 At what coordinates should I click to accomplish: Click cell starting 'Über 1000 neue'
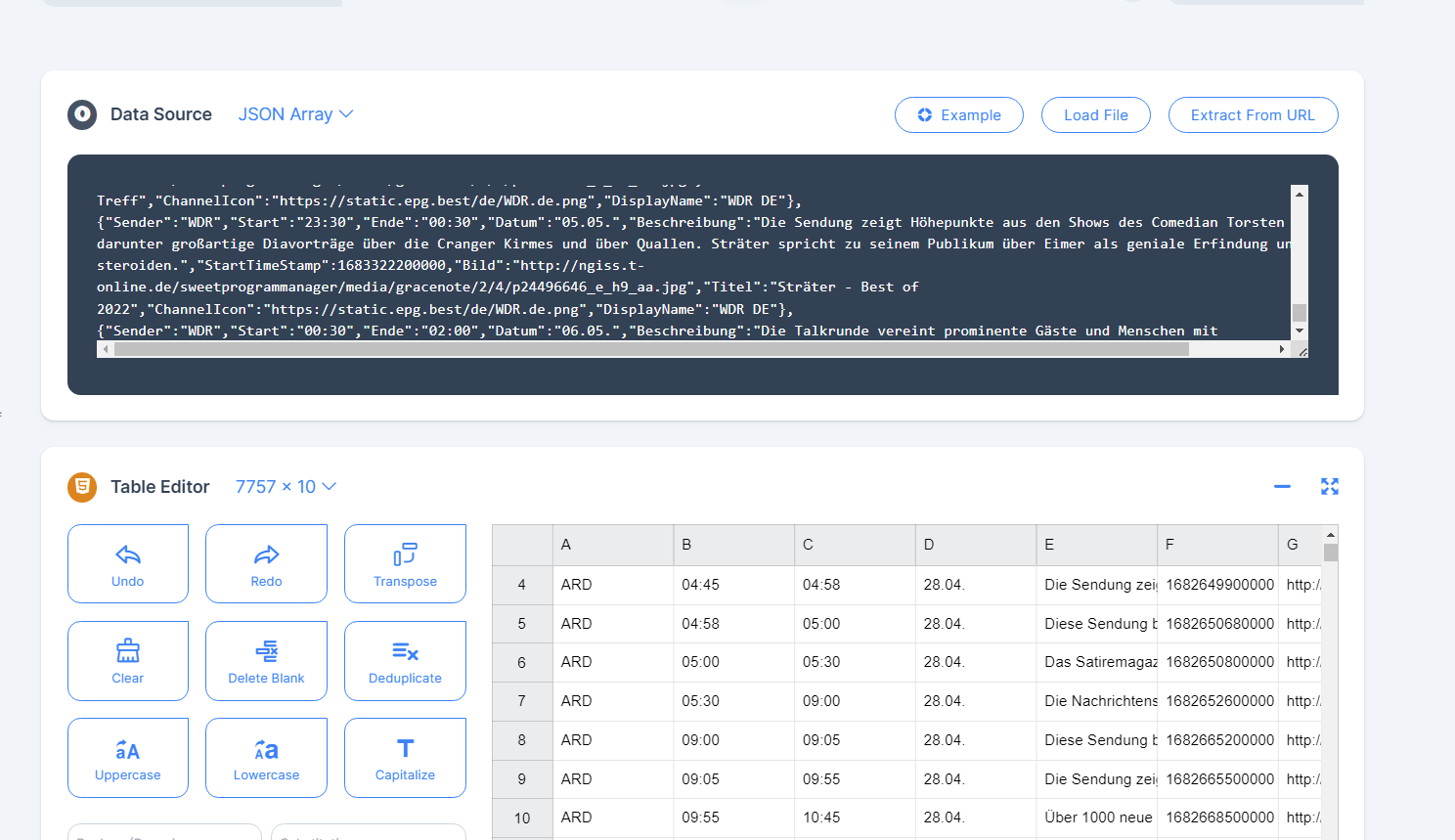1097,818
